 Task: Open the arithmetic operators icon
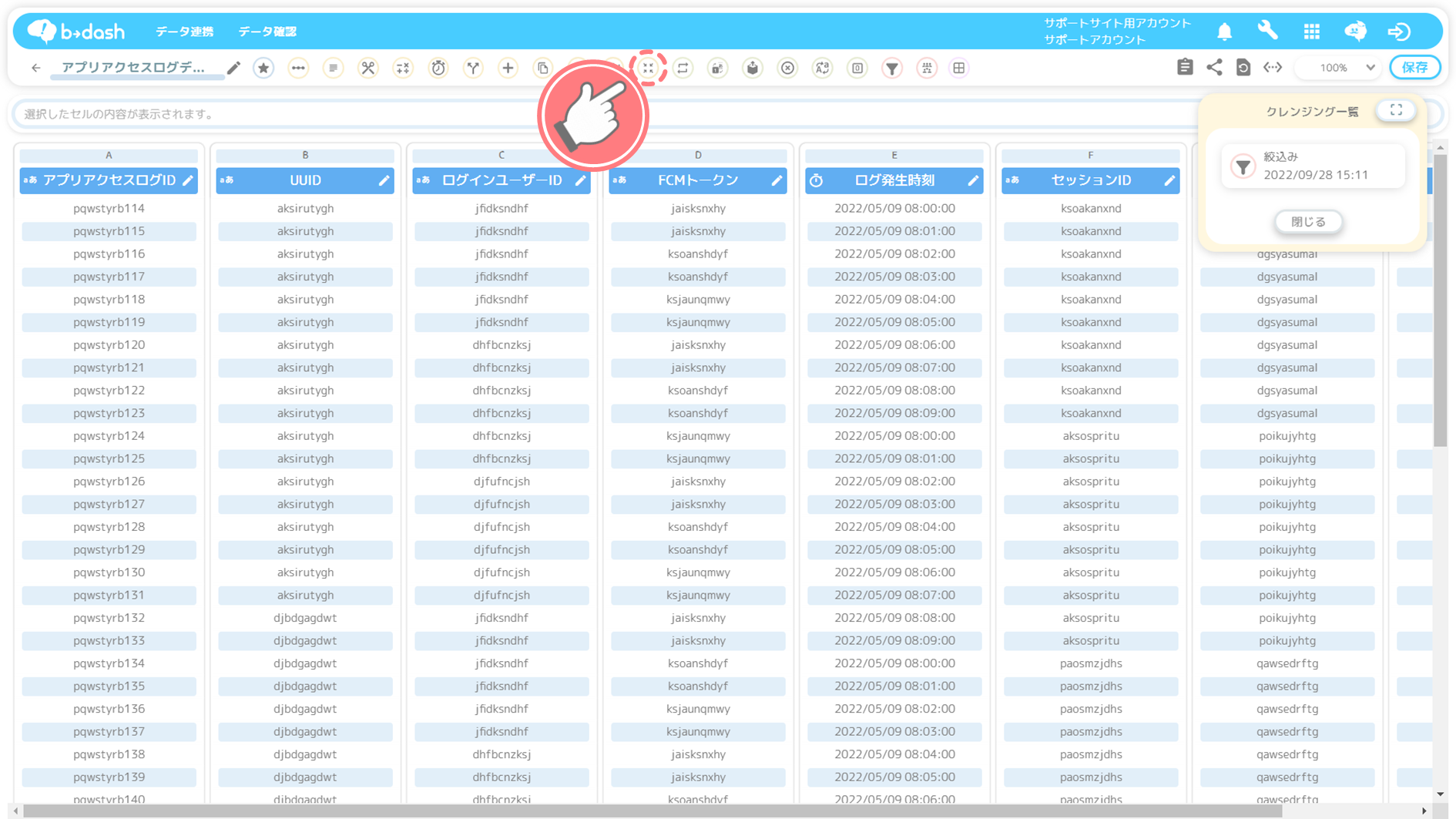coord(403,68)
